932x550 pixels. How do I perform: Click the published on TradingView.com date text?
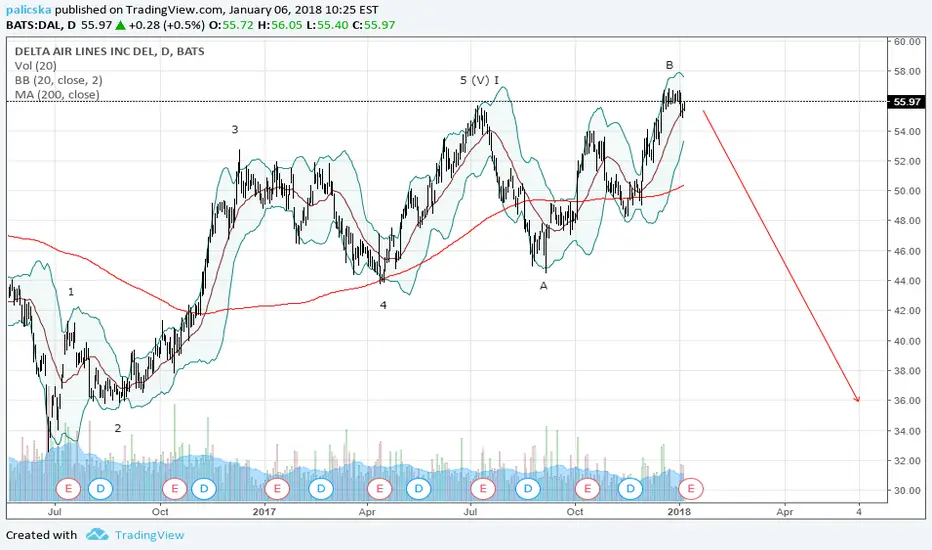point(216,10)
